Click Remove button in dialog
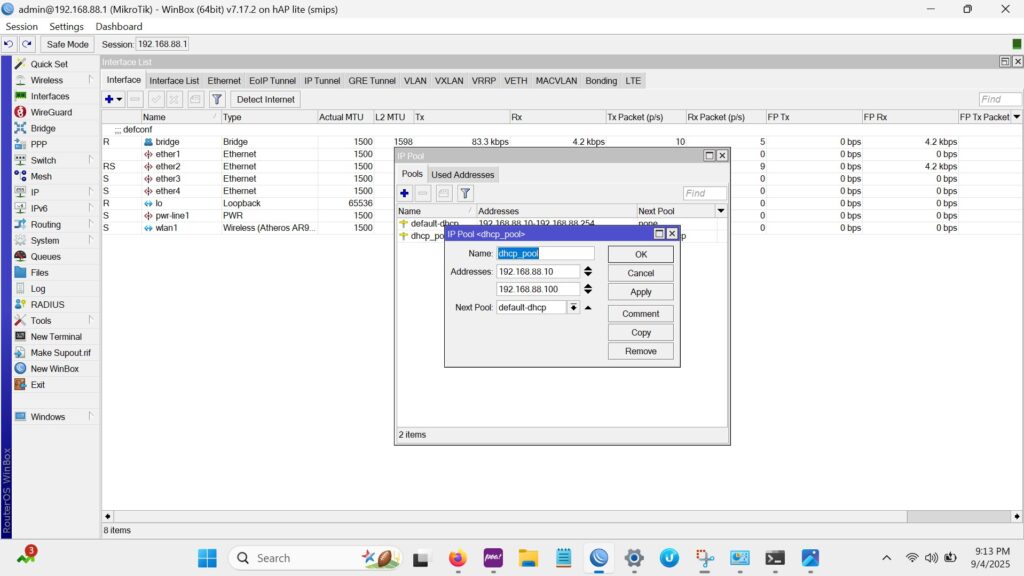Image resolution: width=1024 pixels, height=576 pixels. click(x=641, y=351)
